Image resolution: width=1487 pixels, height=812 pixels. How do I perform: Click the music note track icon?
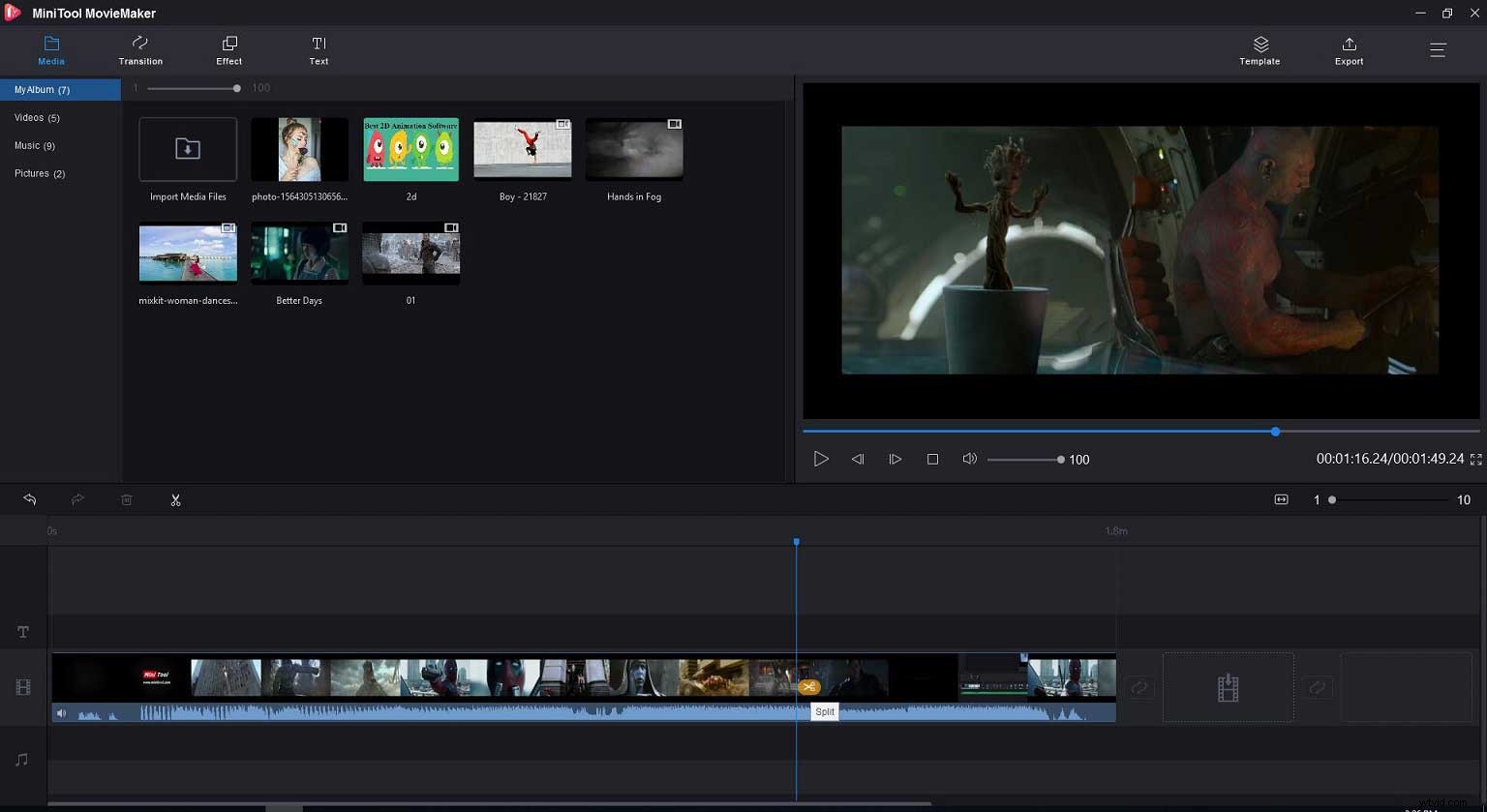(x=22, y=760)
